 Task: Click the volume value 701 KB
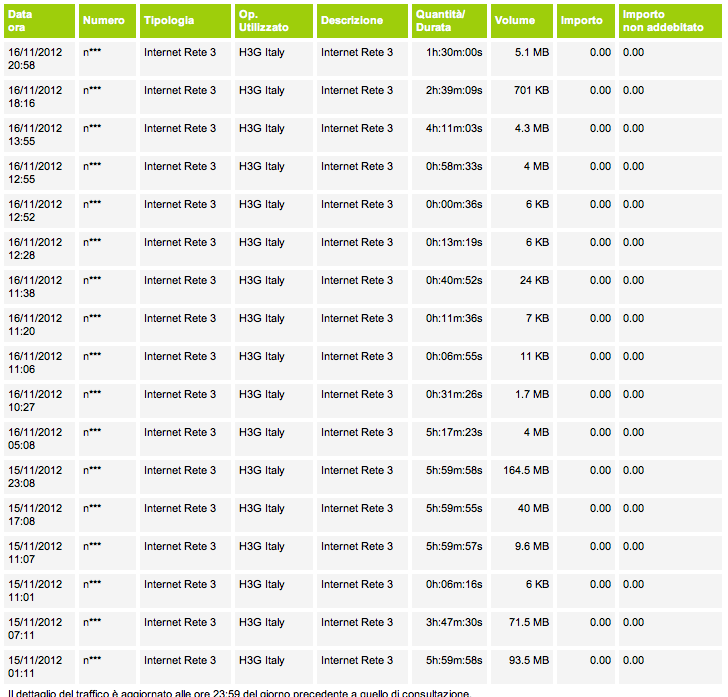[x=532, y=91]
